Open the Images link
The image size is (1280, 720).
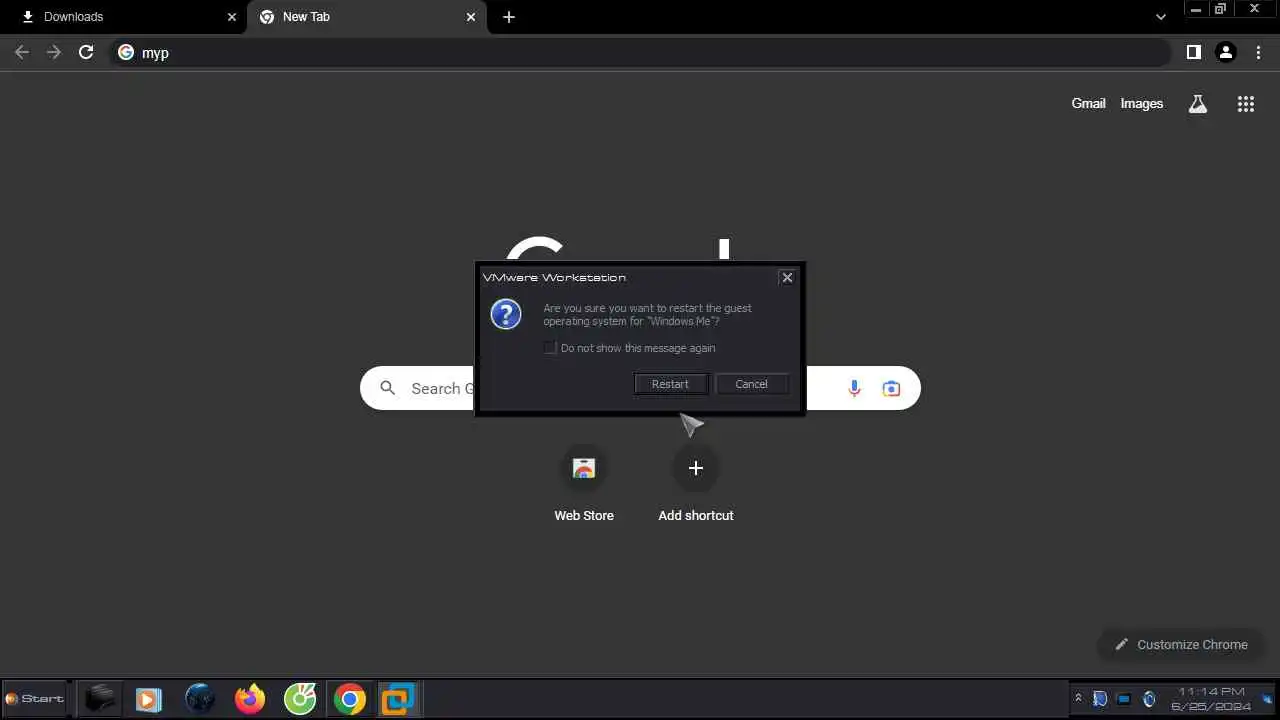1141,103
